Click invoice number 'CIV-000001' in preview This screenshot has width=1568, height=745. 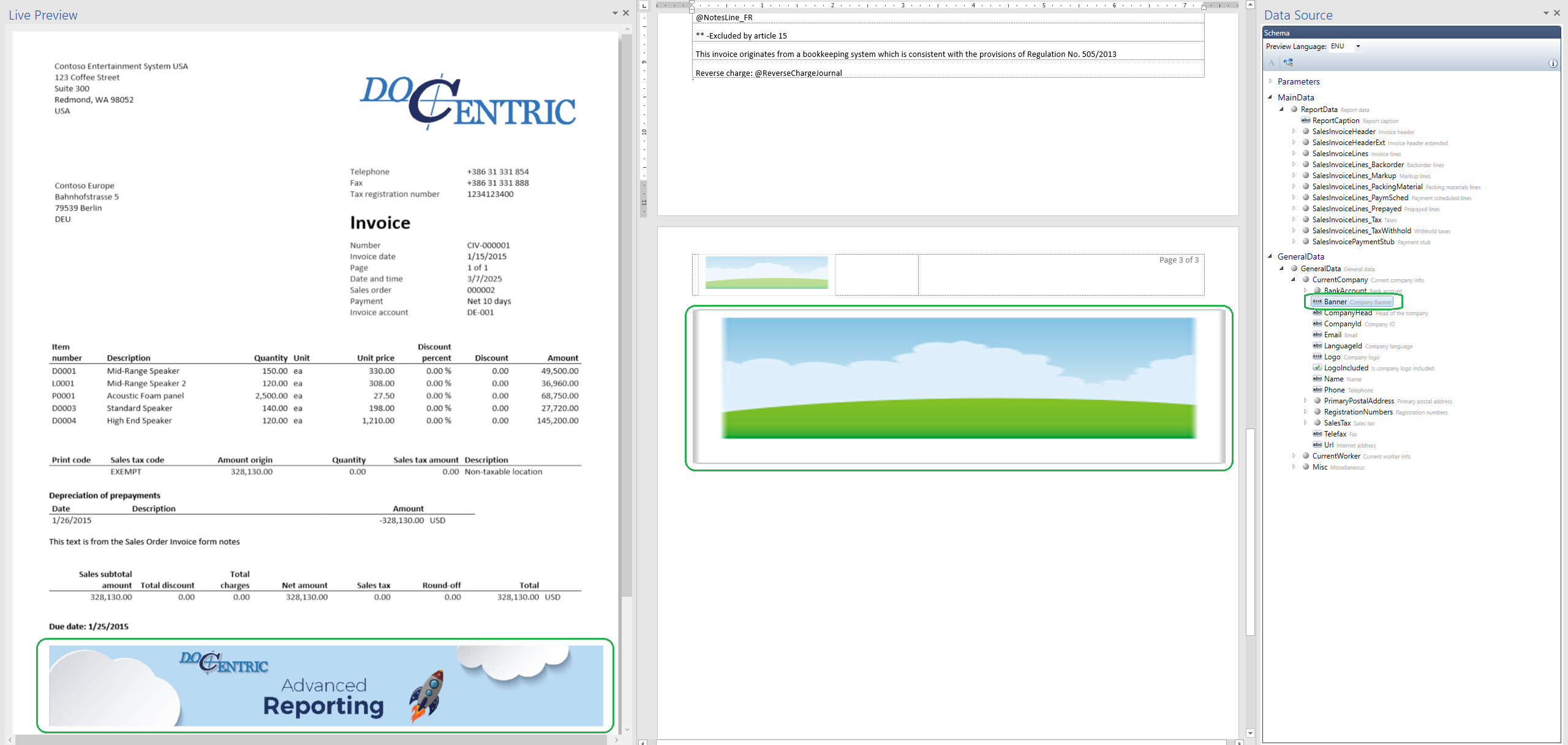tap(488, 245)
